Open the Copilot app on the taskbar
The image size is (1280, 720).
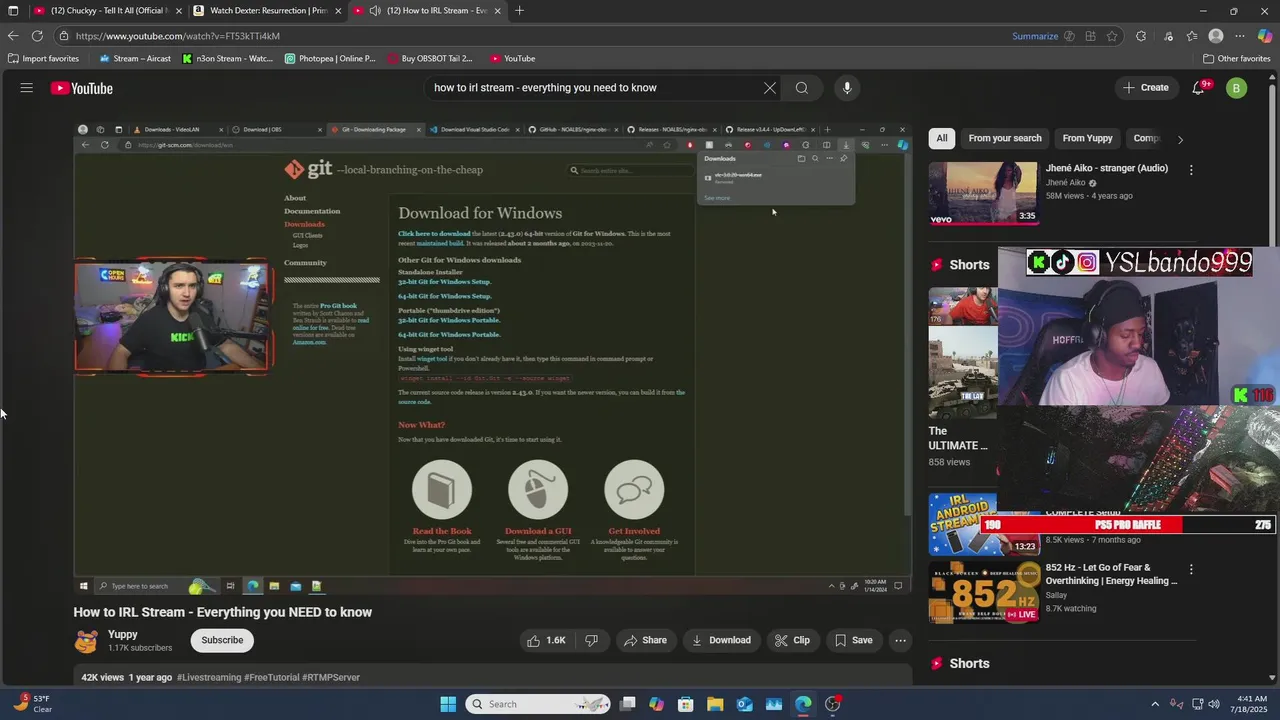[x=656, y=704]
